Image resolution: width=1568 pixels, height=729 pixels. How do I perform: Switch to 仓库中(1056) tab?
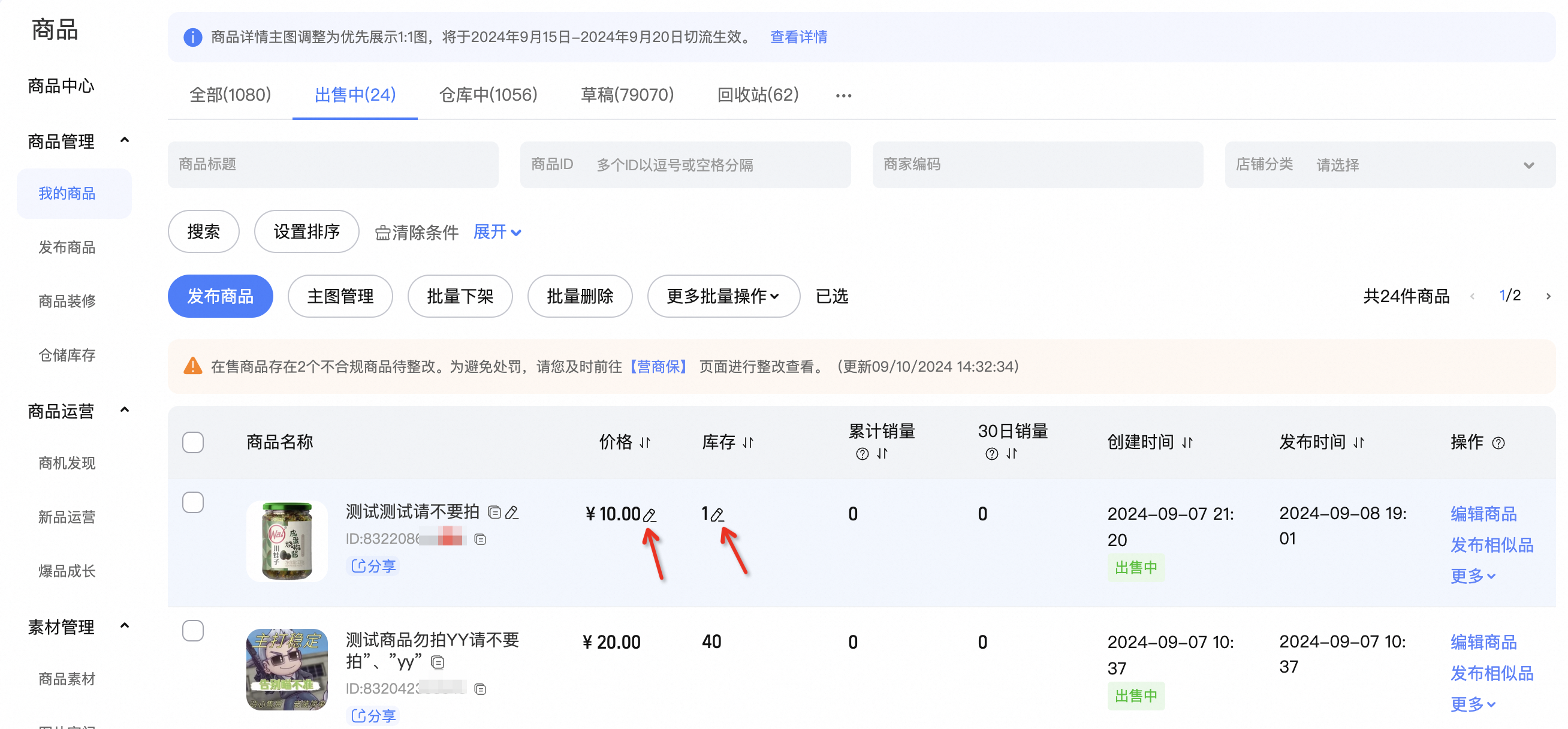pyautogui.click(x=488, y=95)
